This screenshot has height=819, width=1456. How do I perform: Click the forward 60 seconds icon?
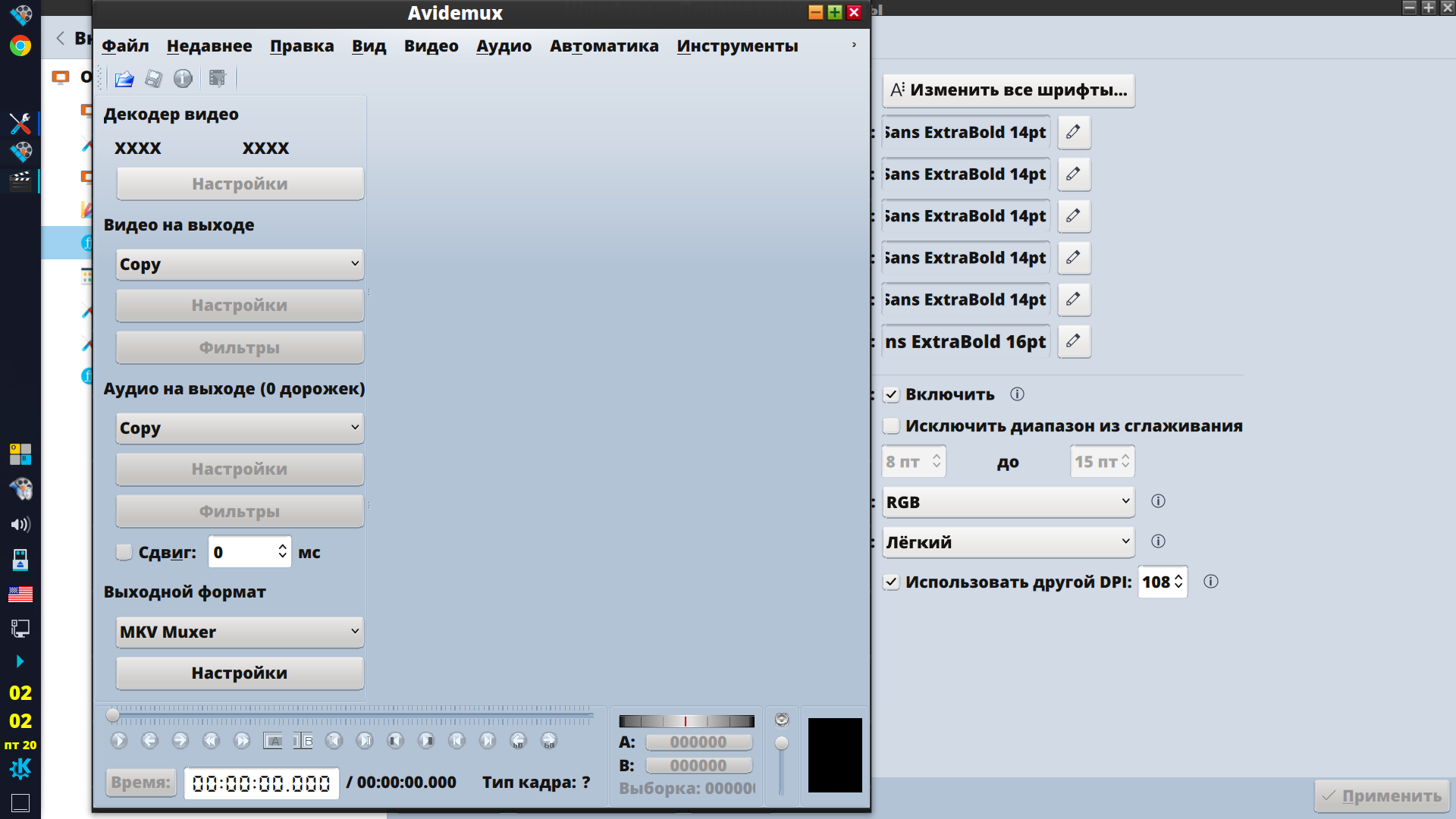pyautogui.click(x=549, y=741)
